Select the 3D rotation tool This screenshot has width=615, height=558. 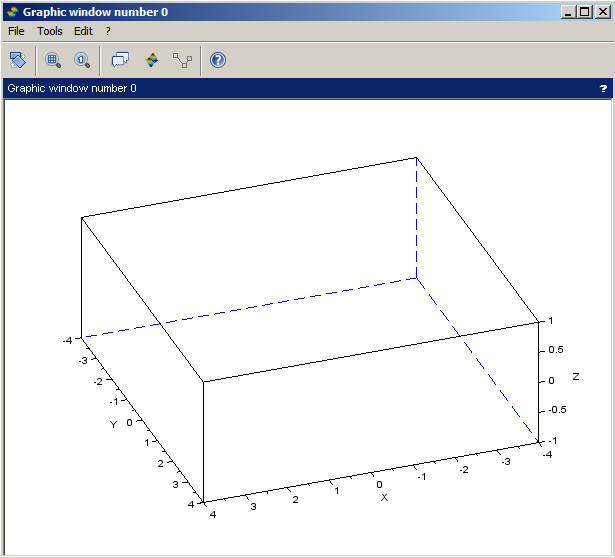click(x=17, y=60)
